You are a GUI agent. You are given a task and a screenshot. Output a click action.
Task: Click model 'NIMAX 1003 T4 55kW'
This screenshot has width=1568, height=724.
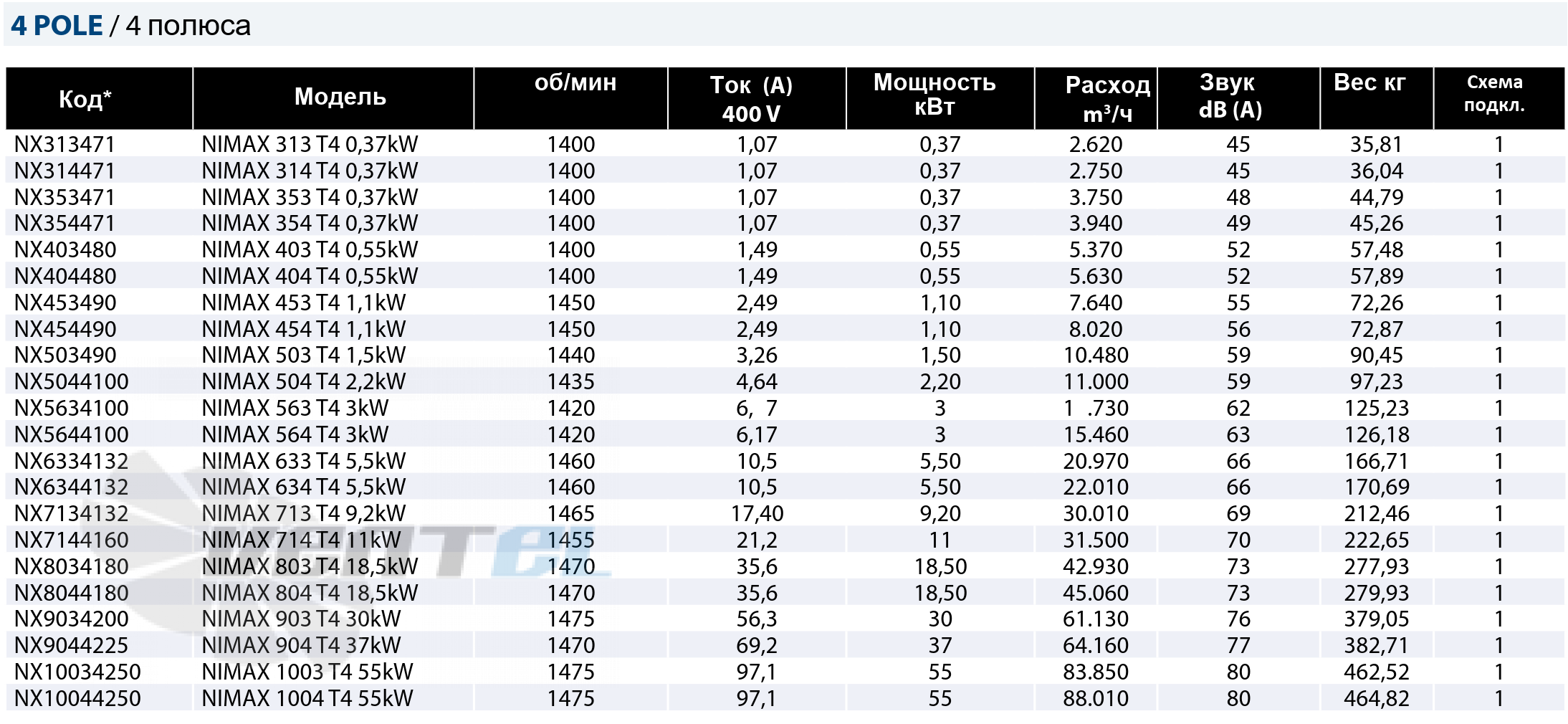(307, 672)
